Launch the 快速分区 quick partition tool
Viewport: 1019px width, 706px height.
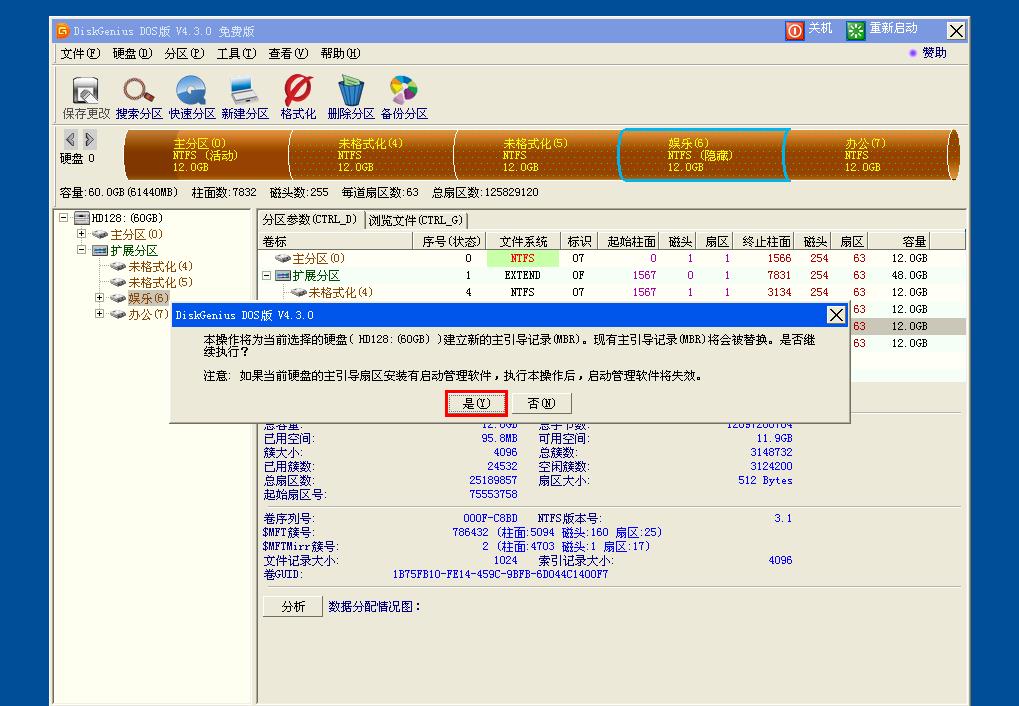point(192,98)
